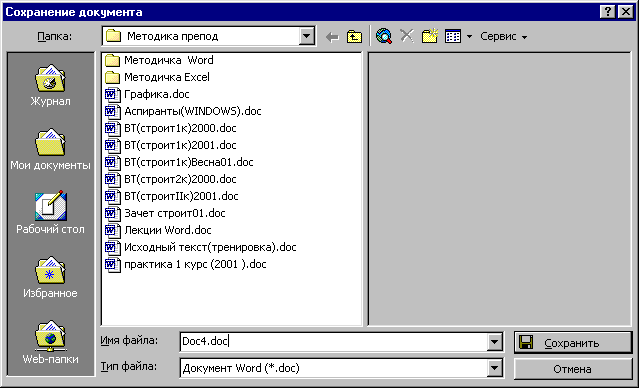Select file ВТ(строитIIк)2001.doc

(x=172, y=196)
